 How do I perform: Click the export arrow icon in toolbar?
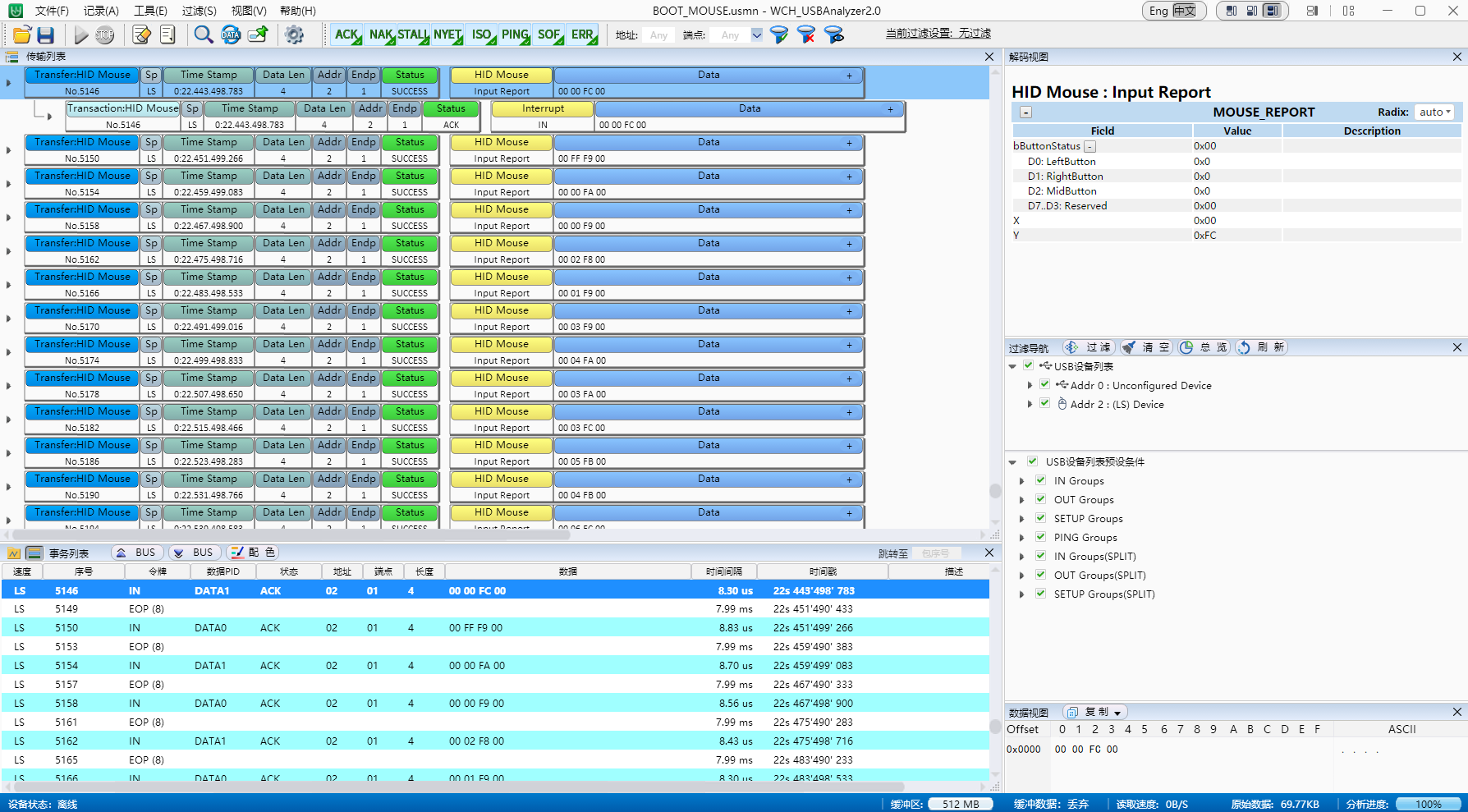(x=259, y=34)
